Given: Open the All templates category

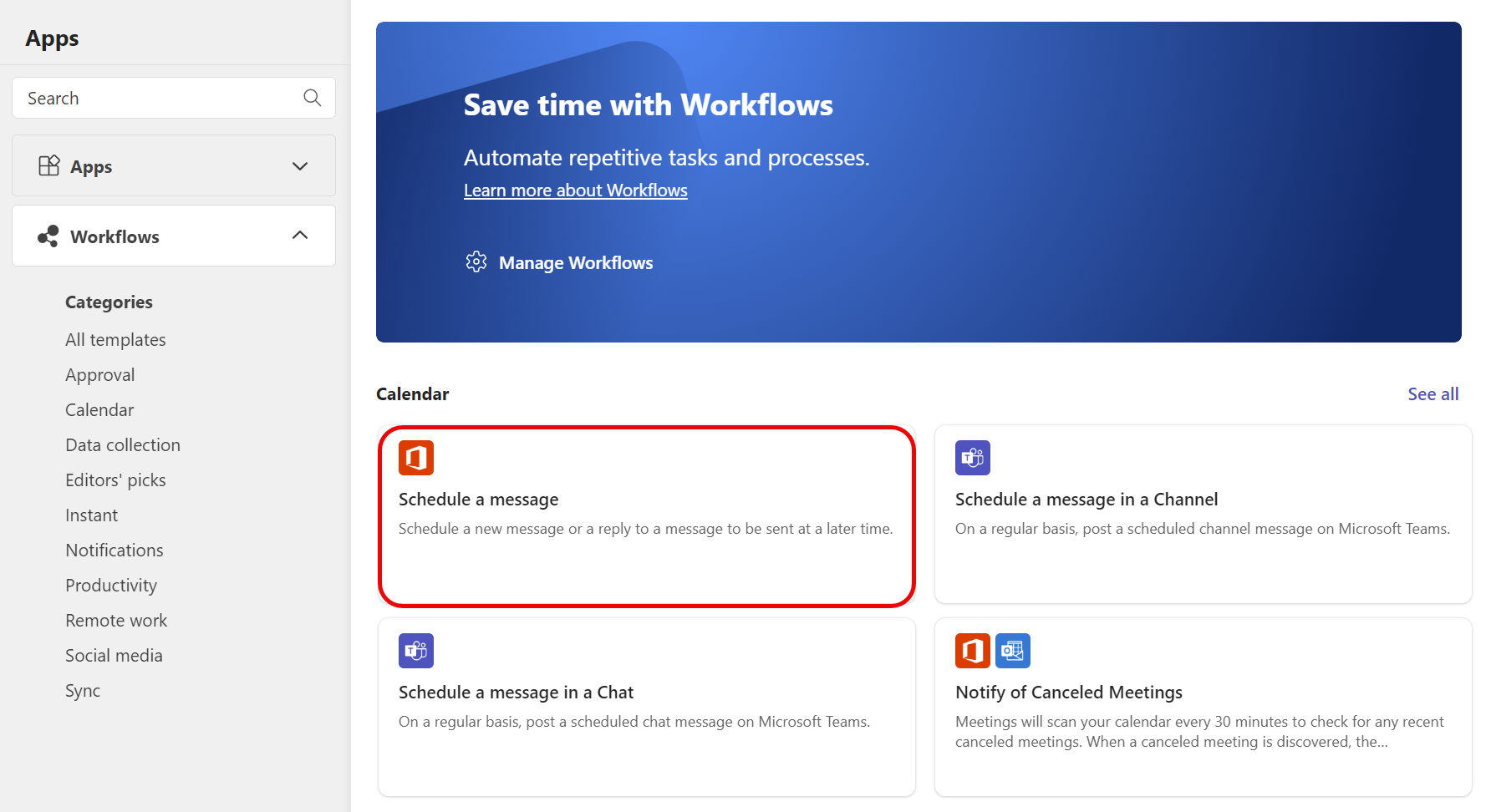Looking at the screenshot, I should coord(115,339).
